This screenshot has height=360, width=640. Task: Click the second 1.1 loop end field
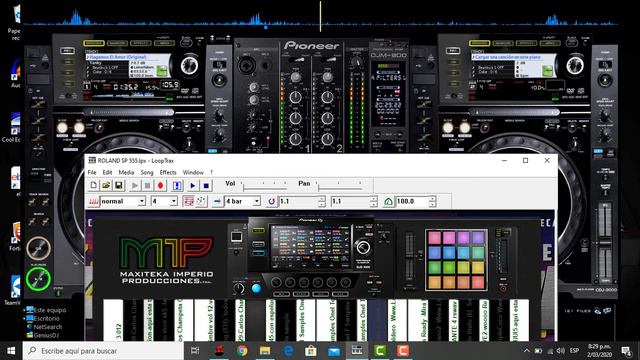click(x=350, y=201)
